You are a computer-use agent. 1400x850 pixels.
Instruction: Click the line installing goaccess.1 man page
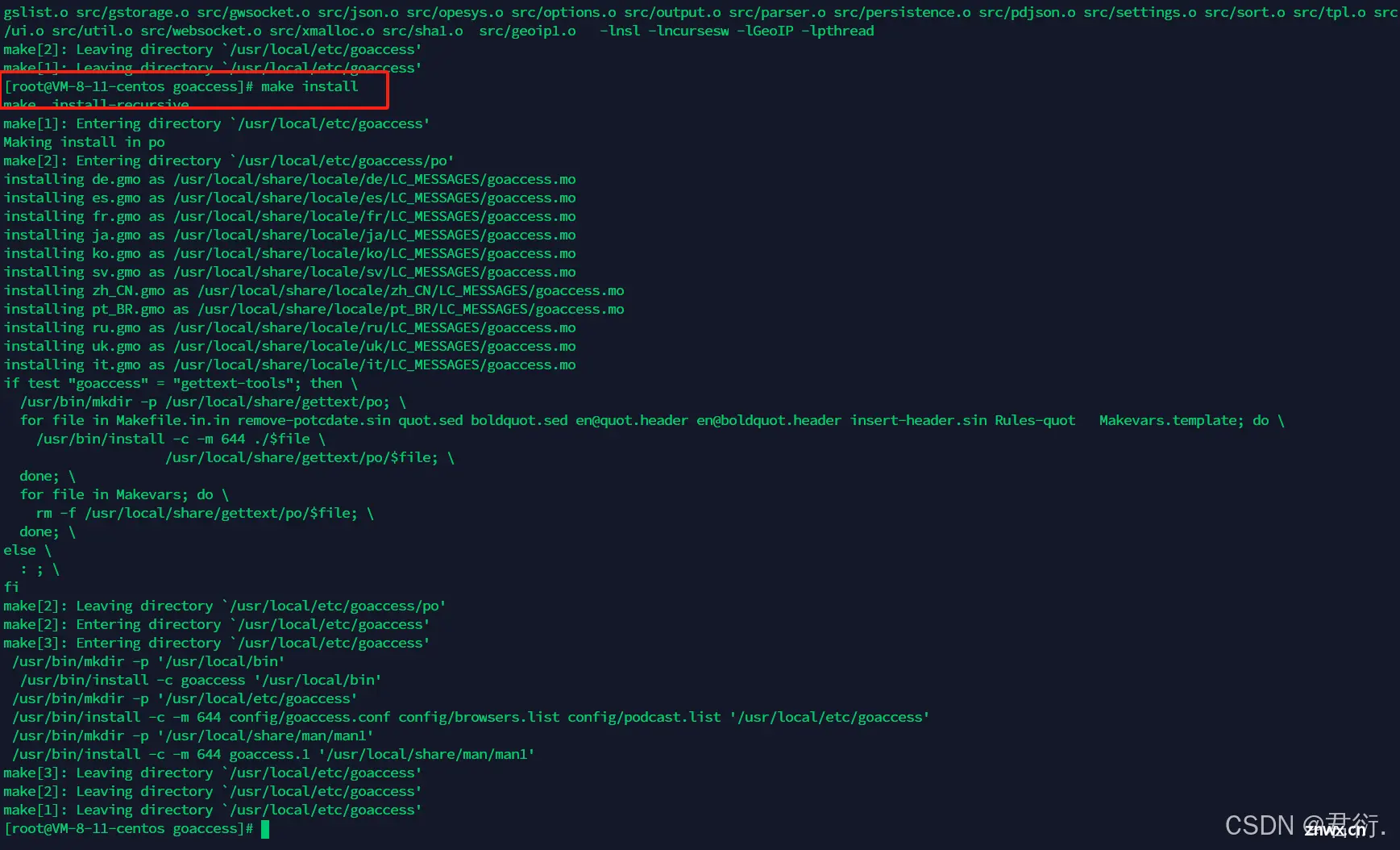click(273, 754)
